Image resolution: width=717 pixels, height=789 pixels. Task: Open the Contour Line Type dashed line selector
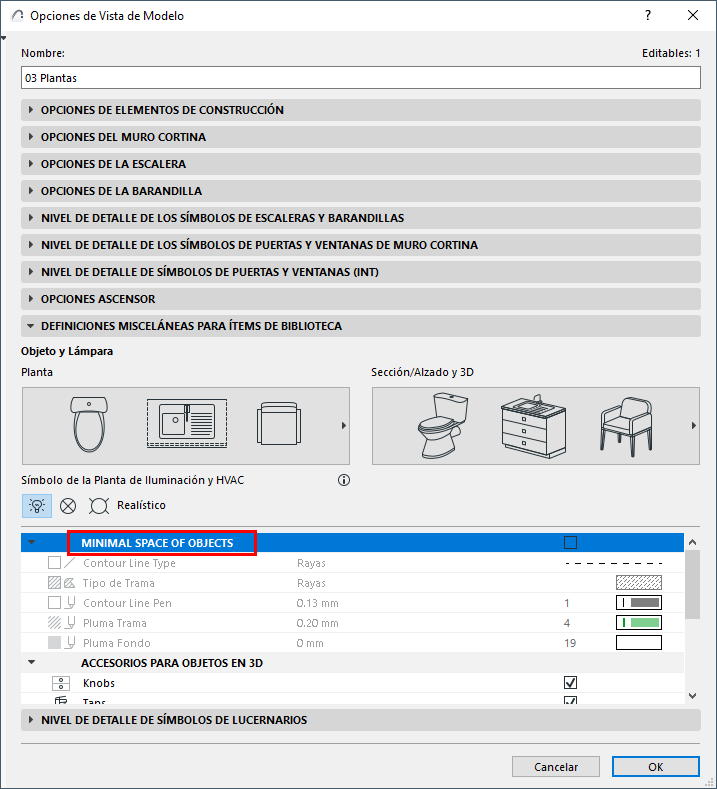(614, 563)
